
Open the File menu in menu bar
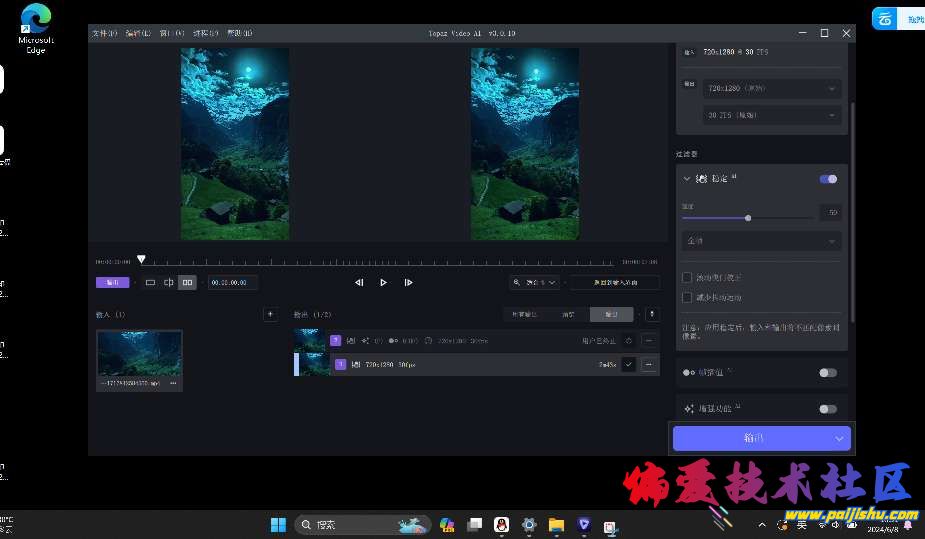(x=105, y=33)
